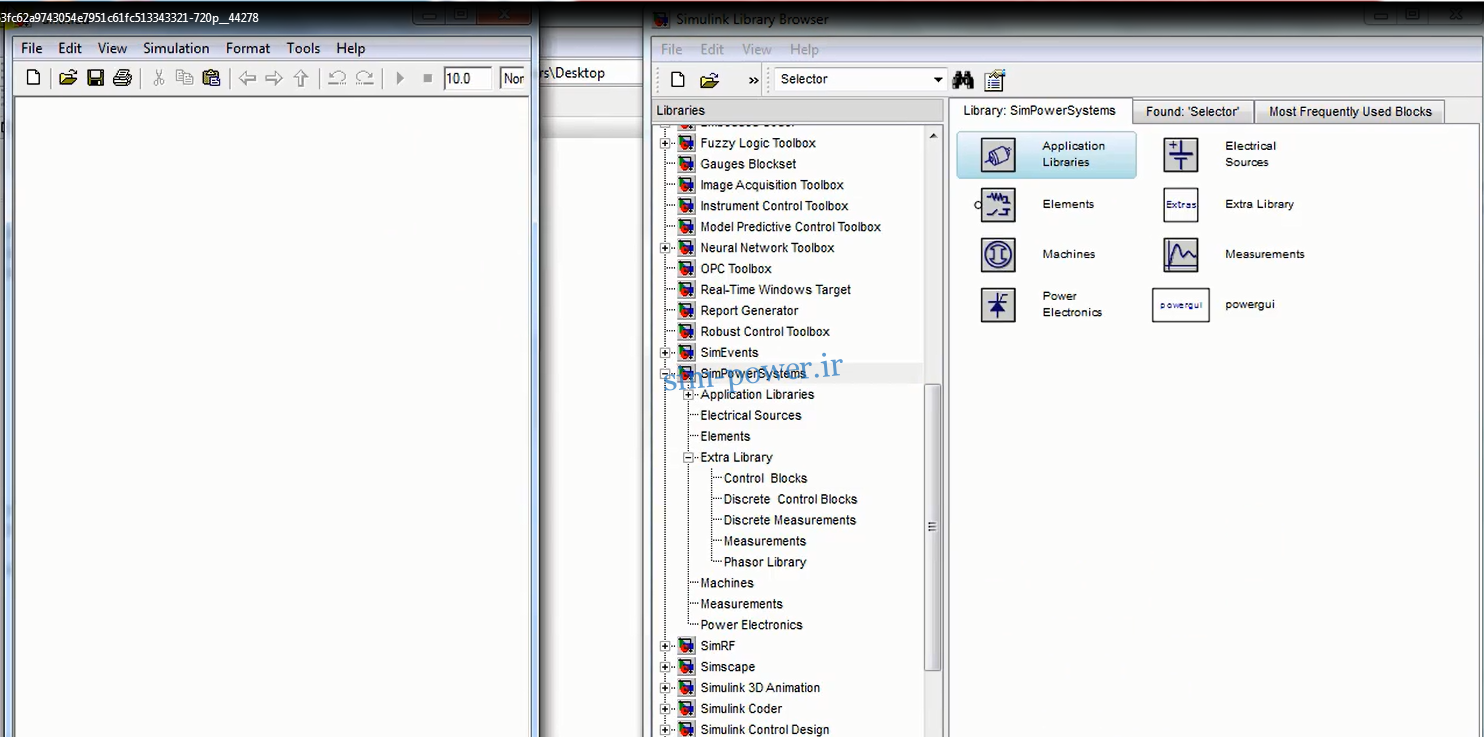
Task: Create new model from Library Browser toolbar
Action: 678,80
